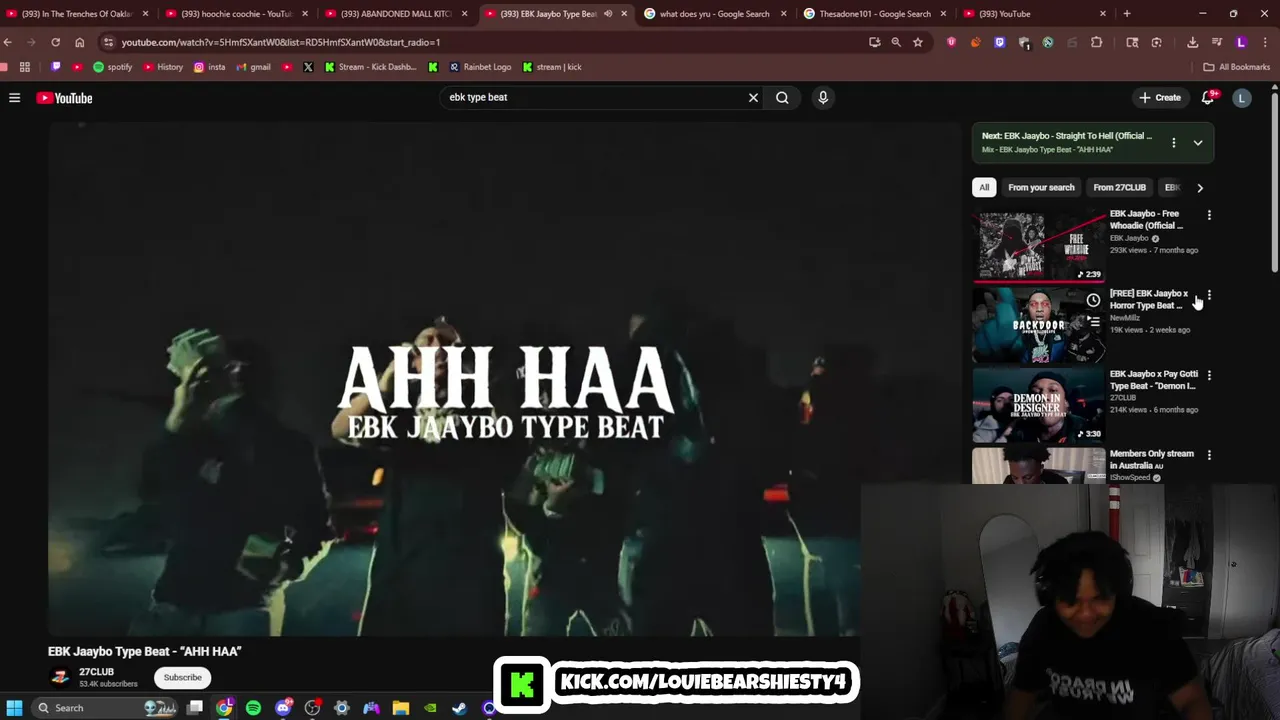Image resolution: width=1280 pixels, height=720 pixels.
Task: Open 'EBK Jaaybo x Pay Gotti' title
Action: point(1153,379)
